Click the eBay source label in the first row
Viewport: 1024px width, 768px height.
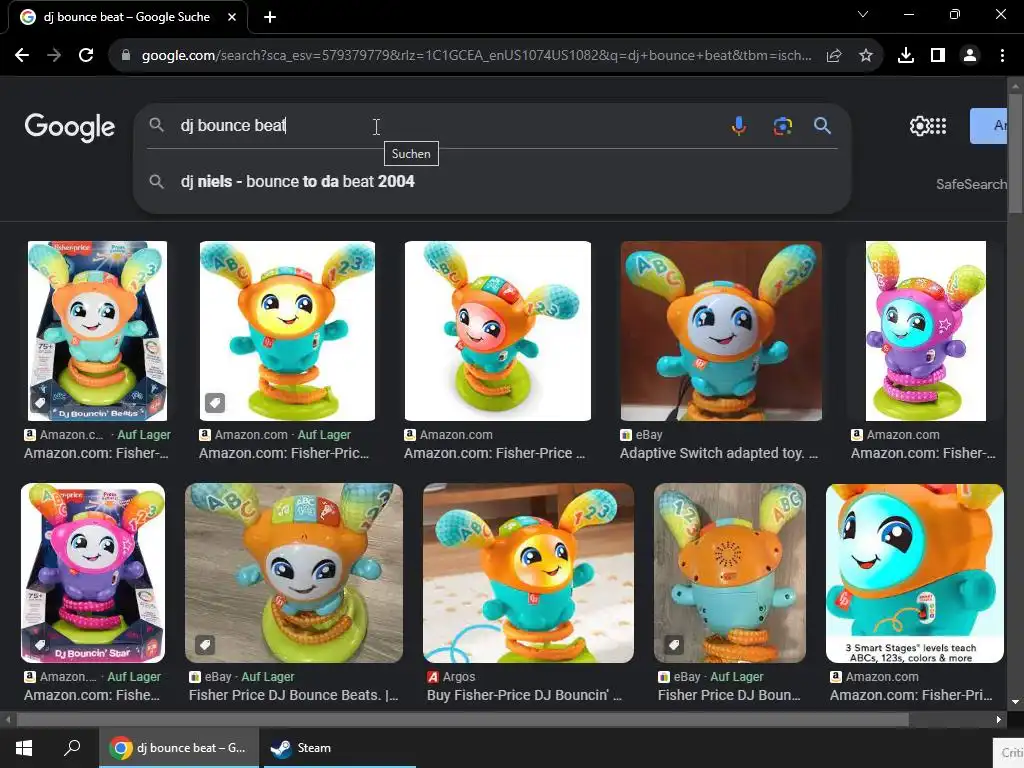coord(641,434)
